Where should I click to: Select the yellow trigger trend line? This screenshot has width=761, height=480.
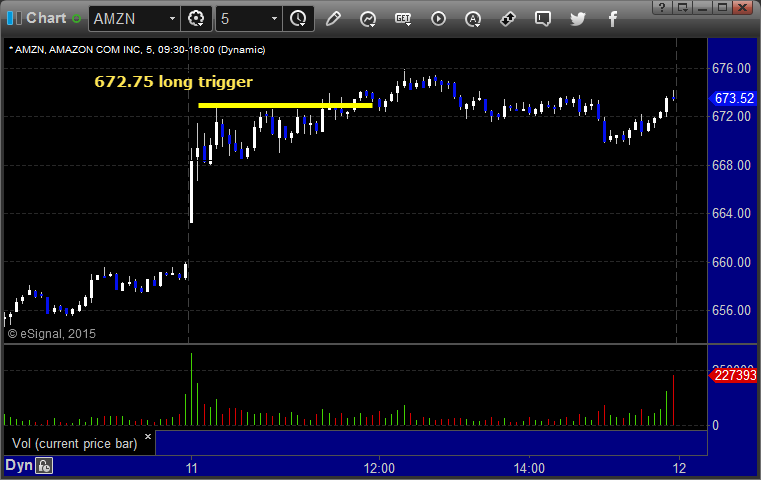(x=285, y=105)
